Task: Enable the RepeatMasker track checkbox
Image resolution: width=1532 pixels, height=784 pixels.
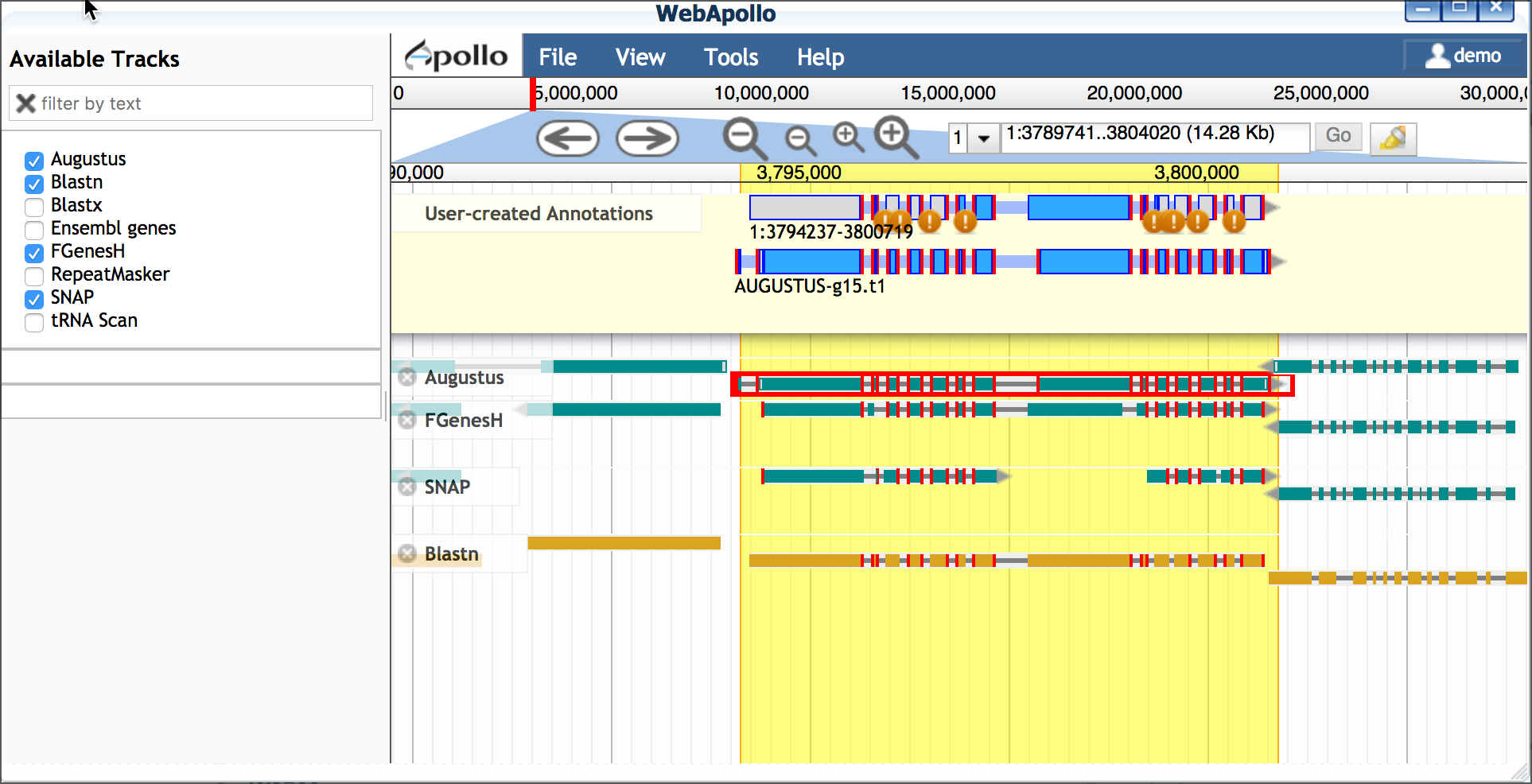Action: tap(34, 276)
